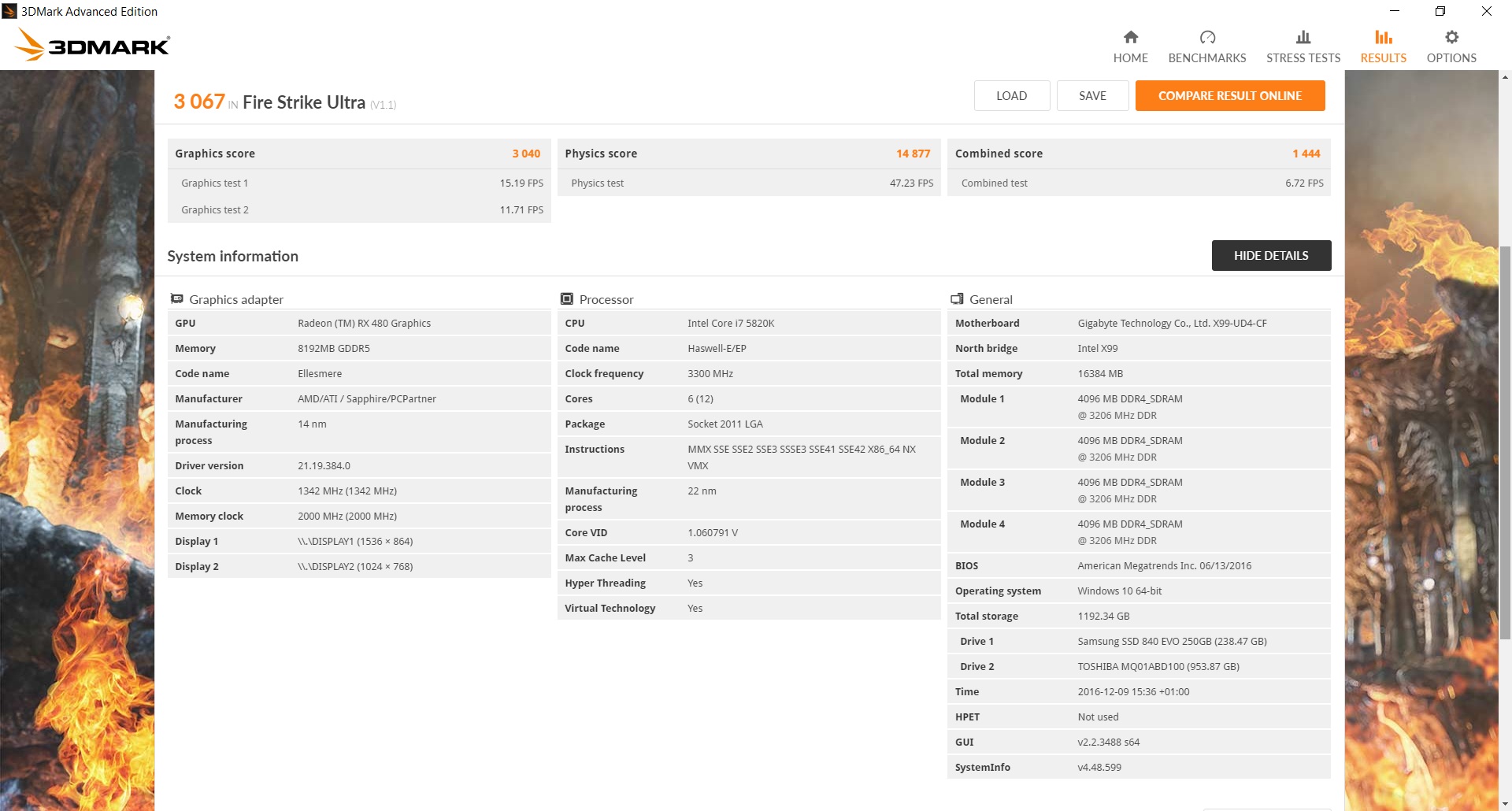Image resolution: width=1512 pixels, height=811 pixels.
Task: Open the Home section icon
Action: (x=1130, y=37)
